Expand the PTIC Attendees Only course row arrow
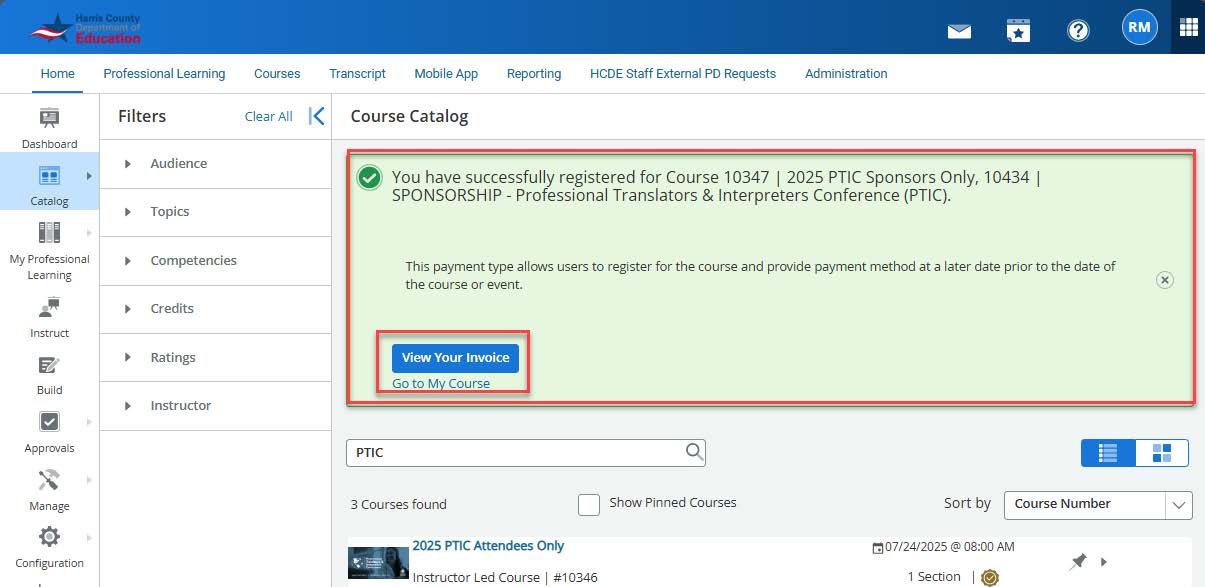The image size is (1205, 587). (1104, 562)
